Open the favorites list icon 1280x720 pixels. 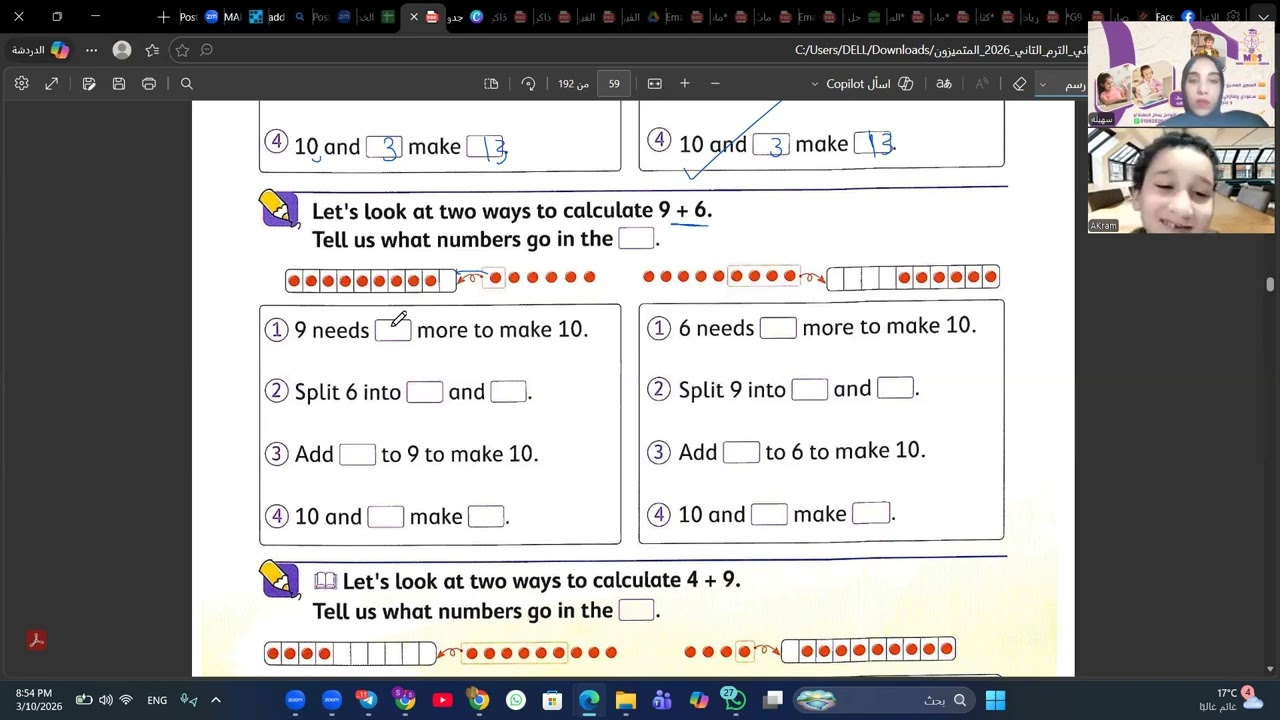pyautogui.click(x=152, y=50)
